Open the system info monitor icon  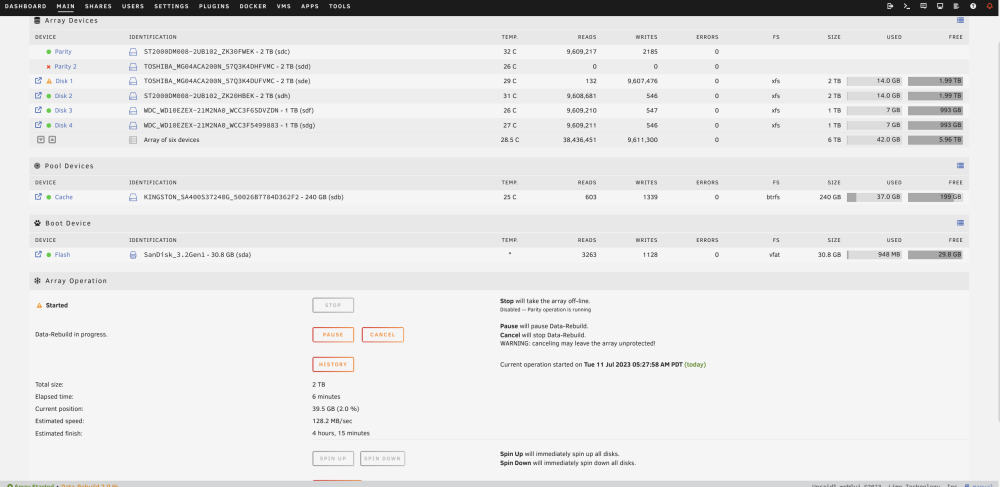940,6
